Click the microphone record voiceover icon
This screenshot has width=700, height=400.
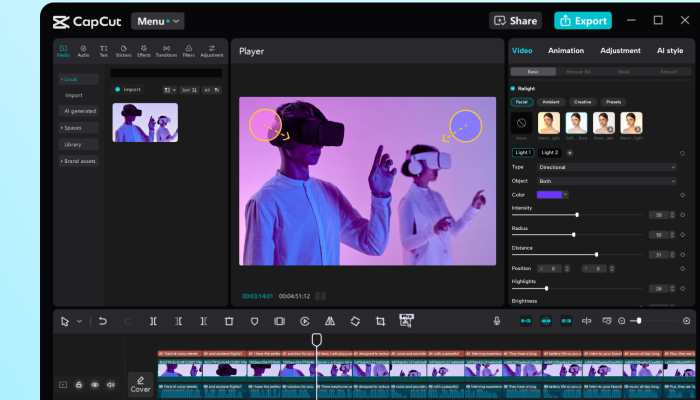pos(496,321)
